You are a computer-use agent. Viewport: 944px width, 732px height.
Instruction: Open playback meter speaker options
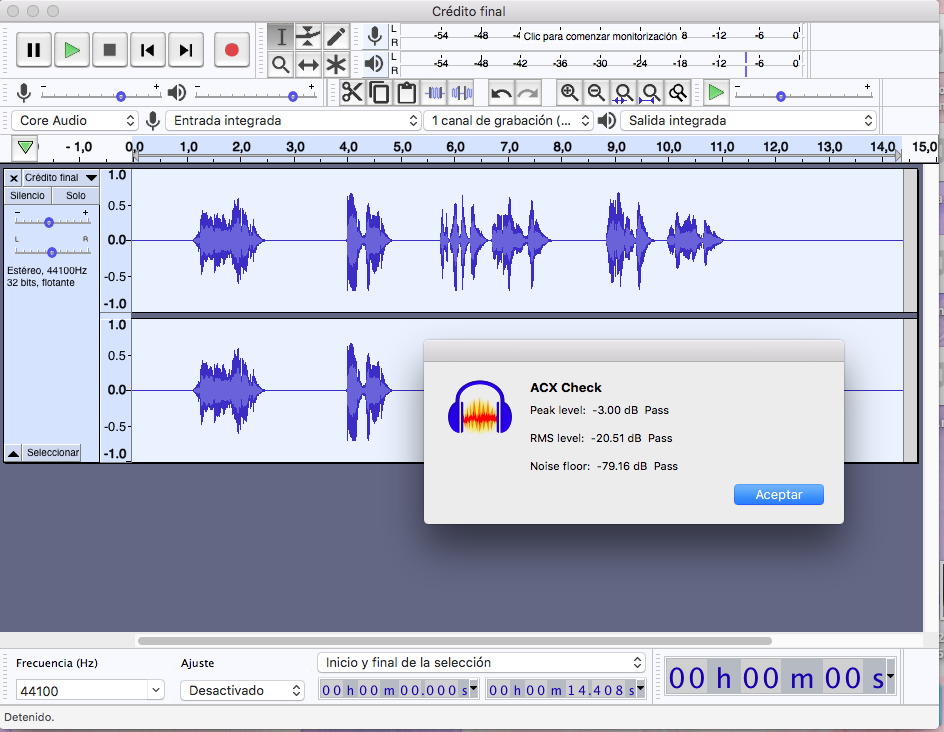(x=374, y=63)
